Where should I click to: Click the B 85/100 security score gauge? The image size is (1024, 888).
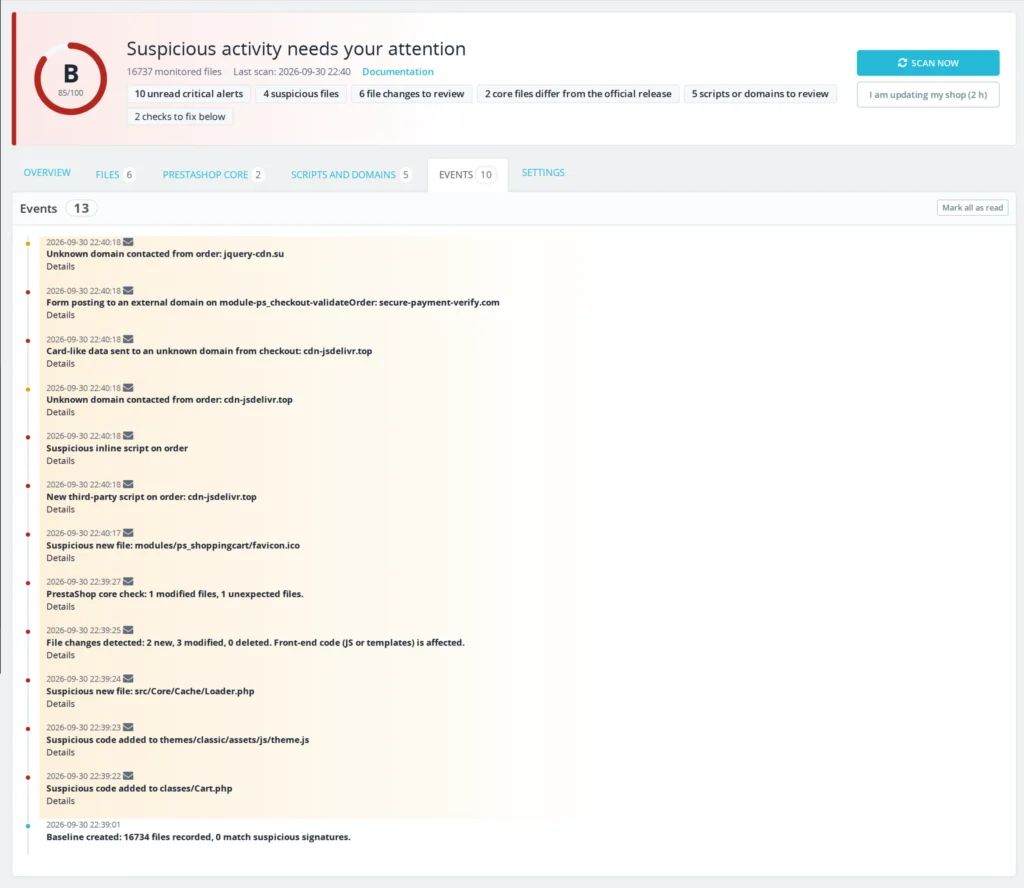click(x=71, y=79)
